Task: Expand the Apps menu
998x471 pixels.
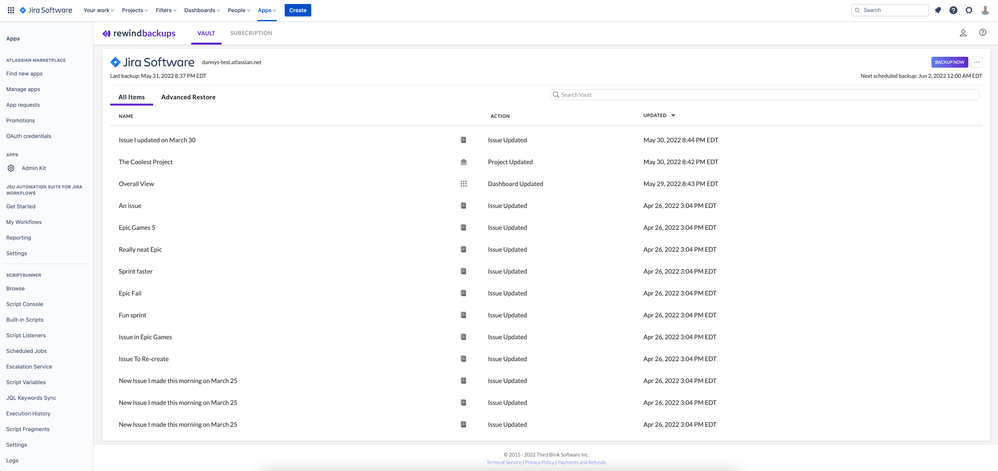Action: pos(267,10)
